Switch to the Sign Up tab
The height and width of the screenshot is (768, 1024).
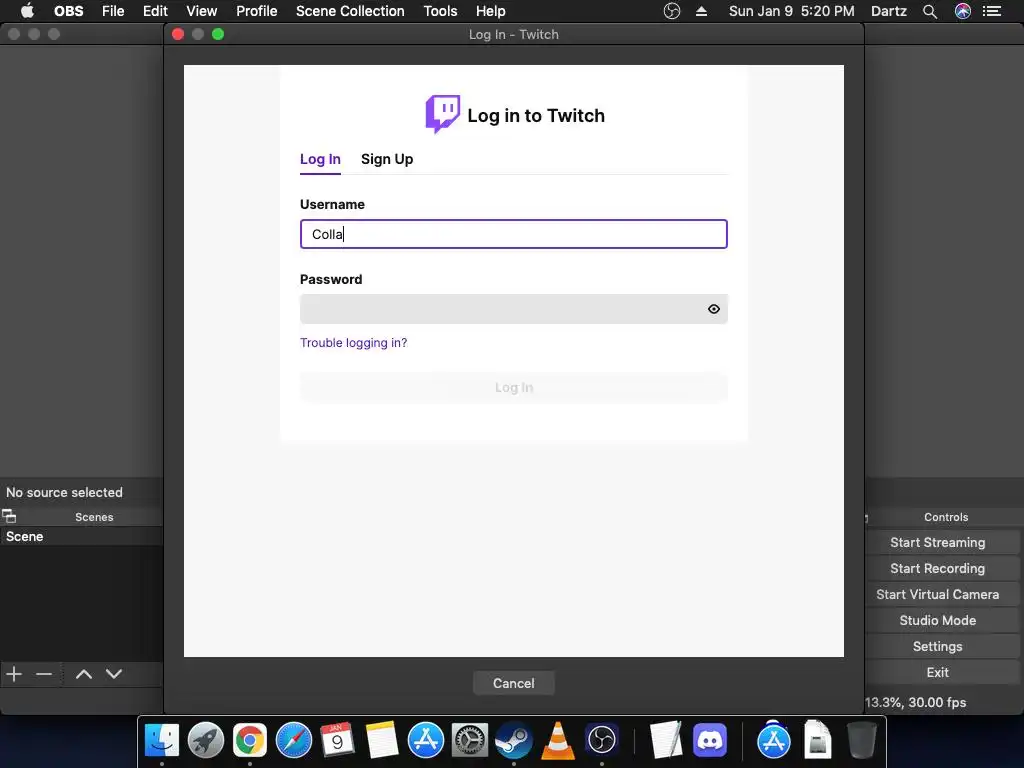(387, 159)
